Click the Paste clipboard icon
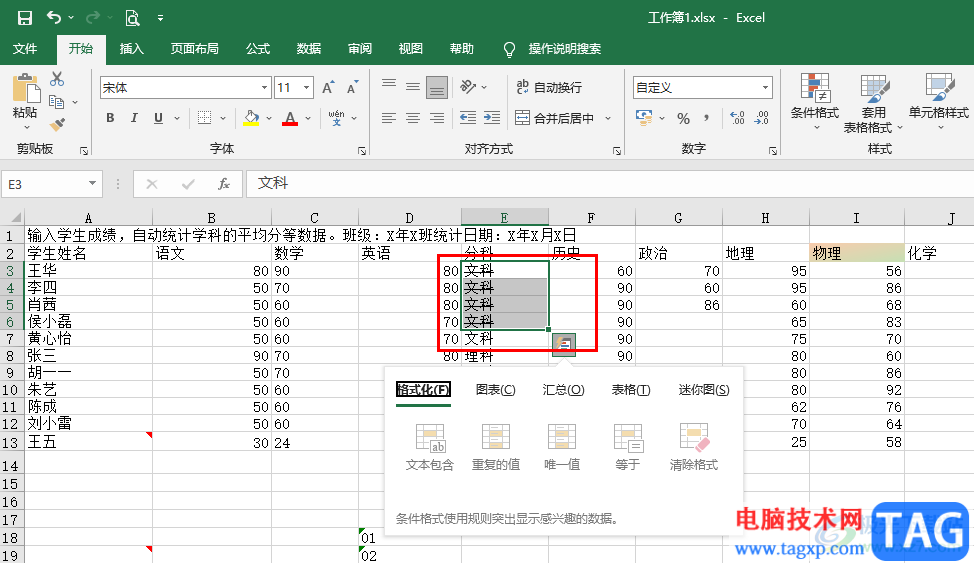974x563 pixels. (x=25, y=88)
